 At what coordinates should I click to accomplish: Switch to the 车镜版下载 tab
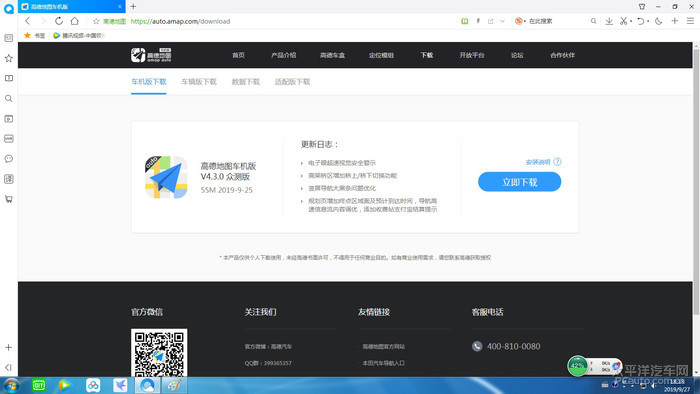pos(199,82)
